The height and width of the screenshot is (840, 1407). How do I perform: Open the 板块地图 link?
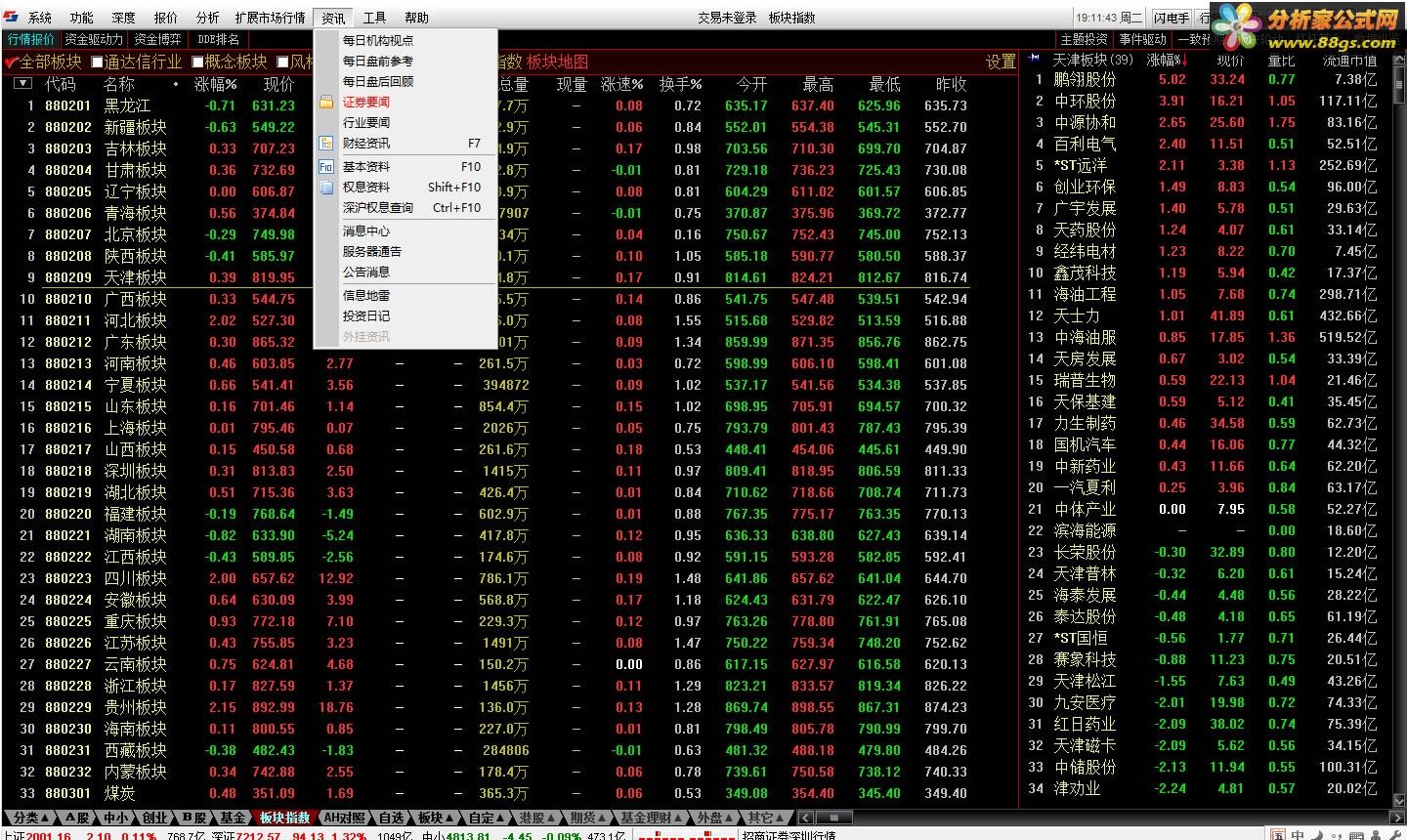coord(558,62)
